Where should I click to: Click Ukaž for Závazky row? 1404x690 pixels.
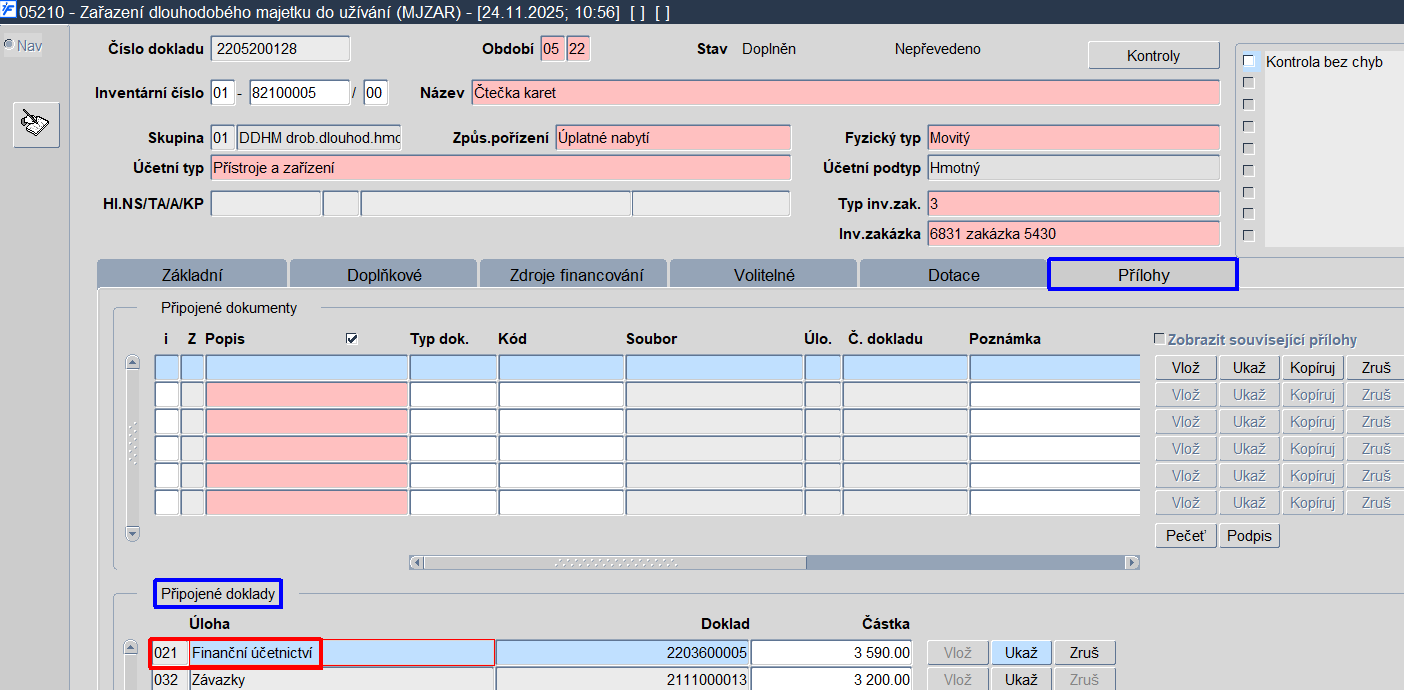tap(1021, 680)
